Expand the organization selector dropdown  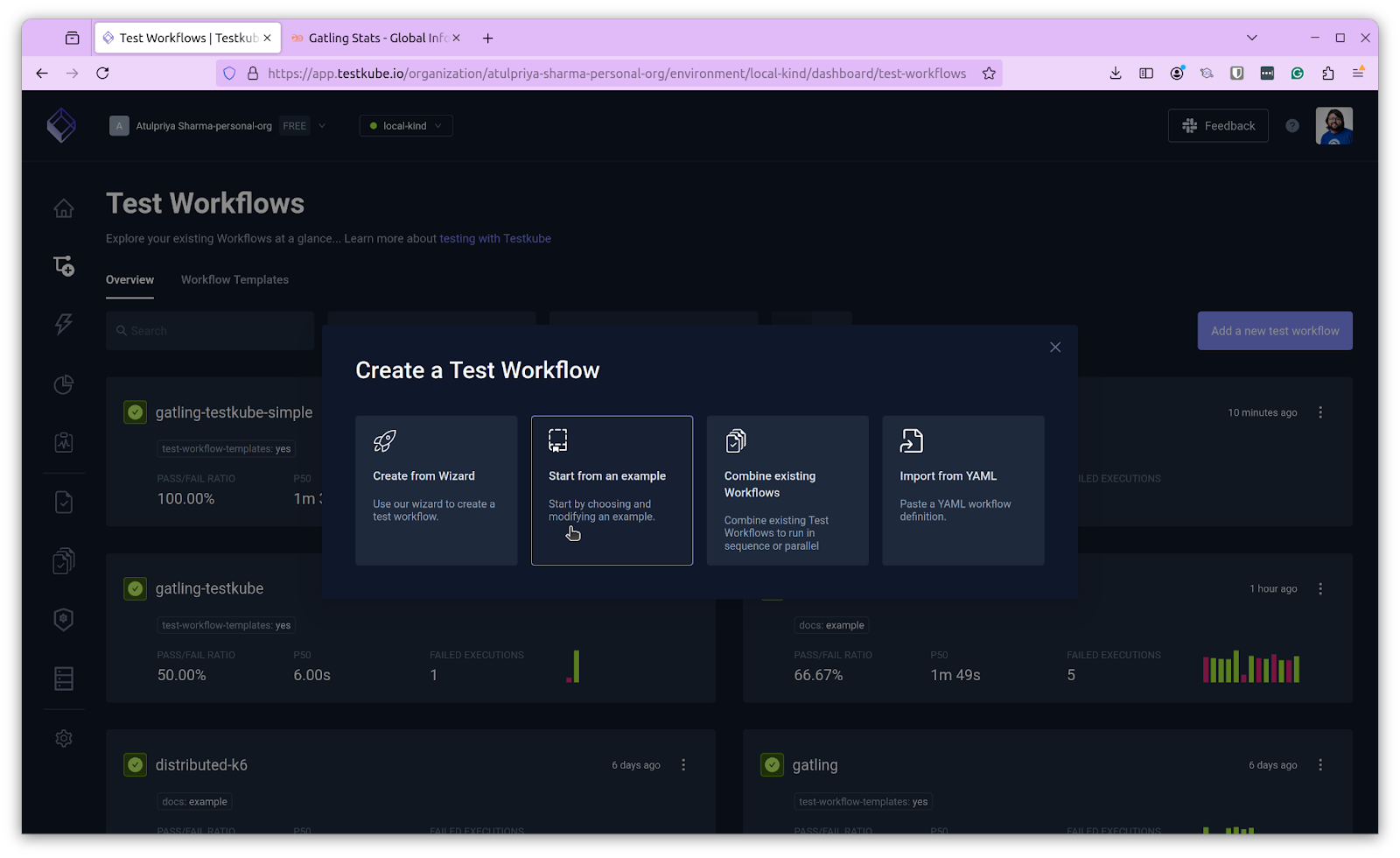[322, 126]
